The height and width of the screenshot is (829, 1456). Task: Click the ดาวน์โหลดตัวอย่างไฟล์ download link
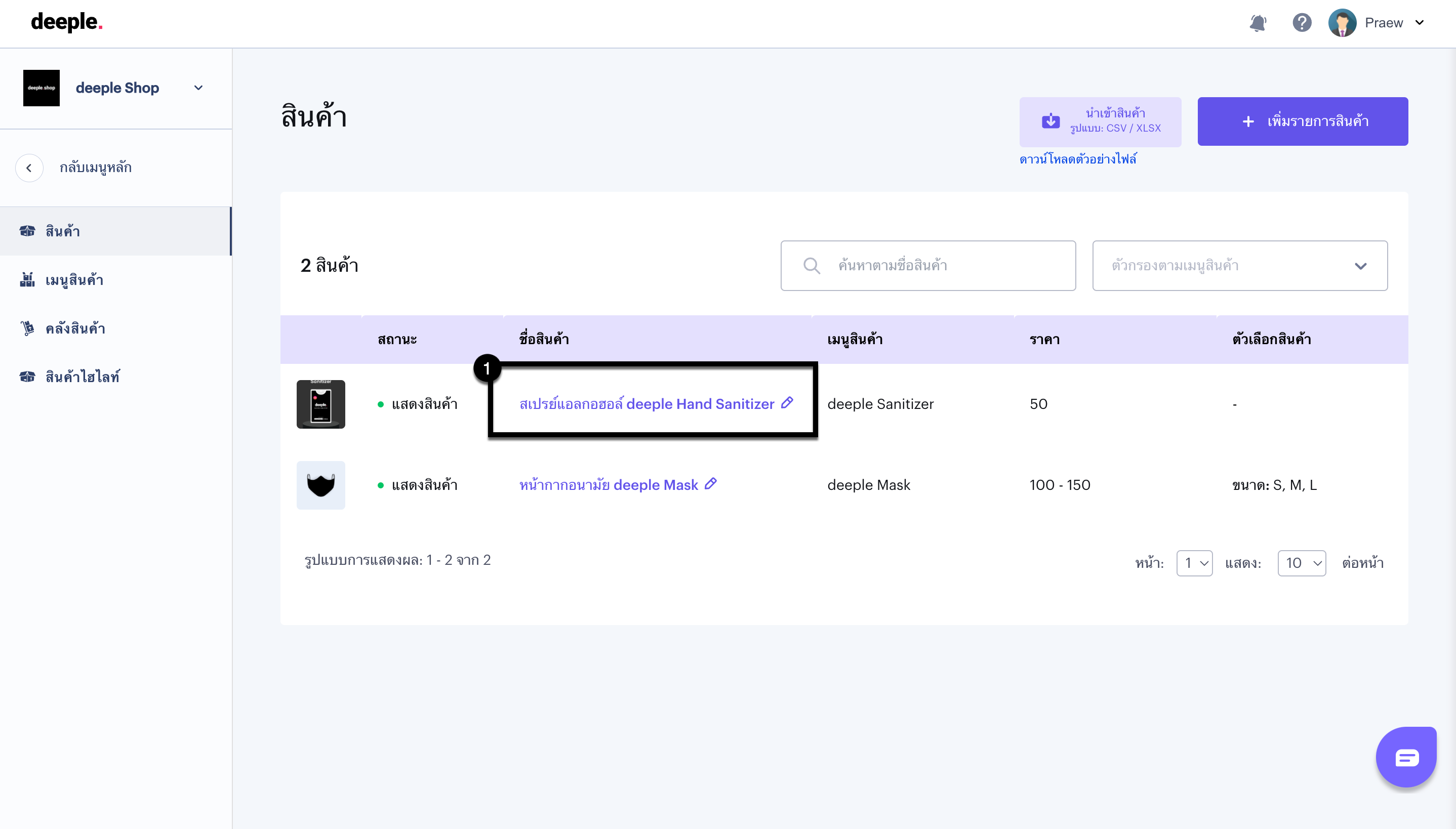[x=1078, y=159]
